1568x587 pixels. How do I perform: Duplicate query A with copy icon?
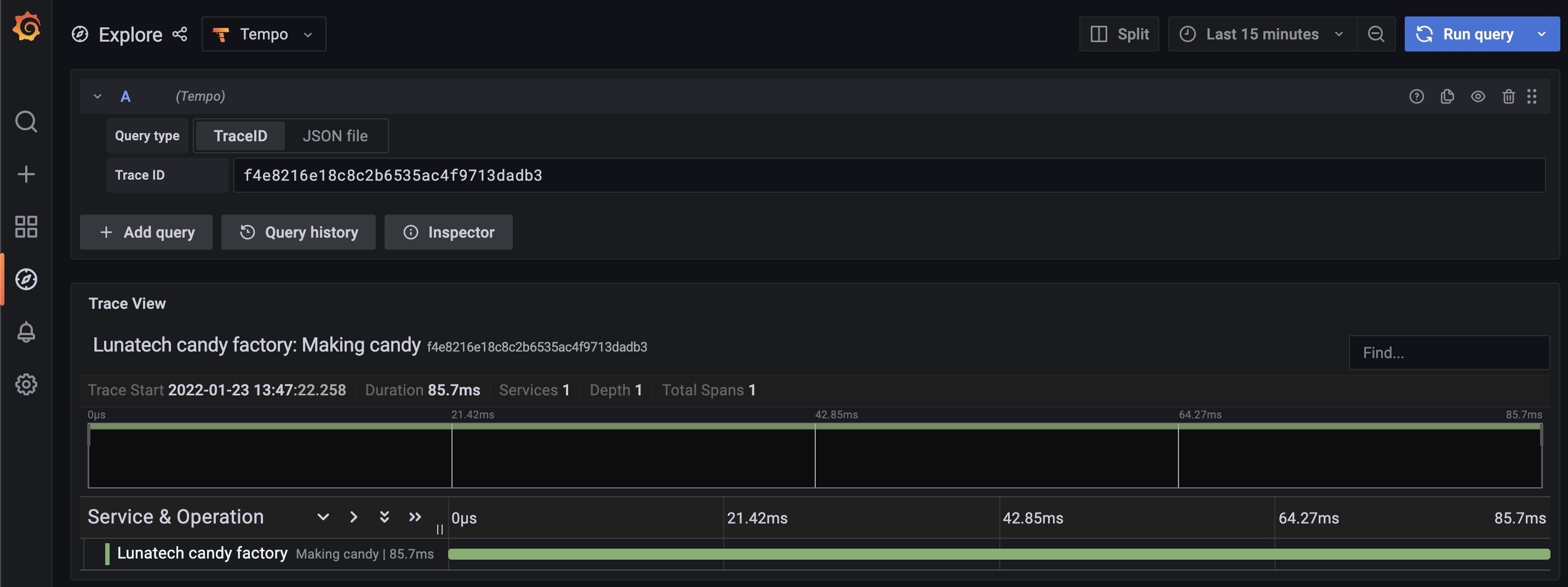1447,96
